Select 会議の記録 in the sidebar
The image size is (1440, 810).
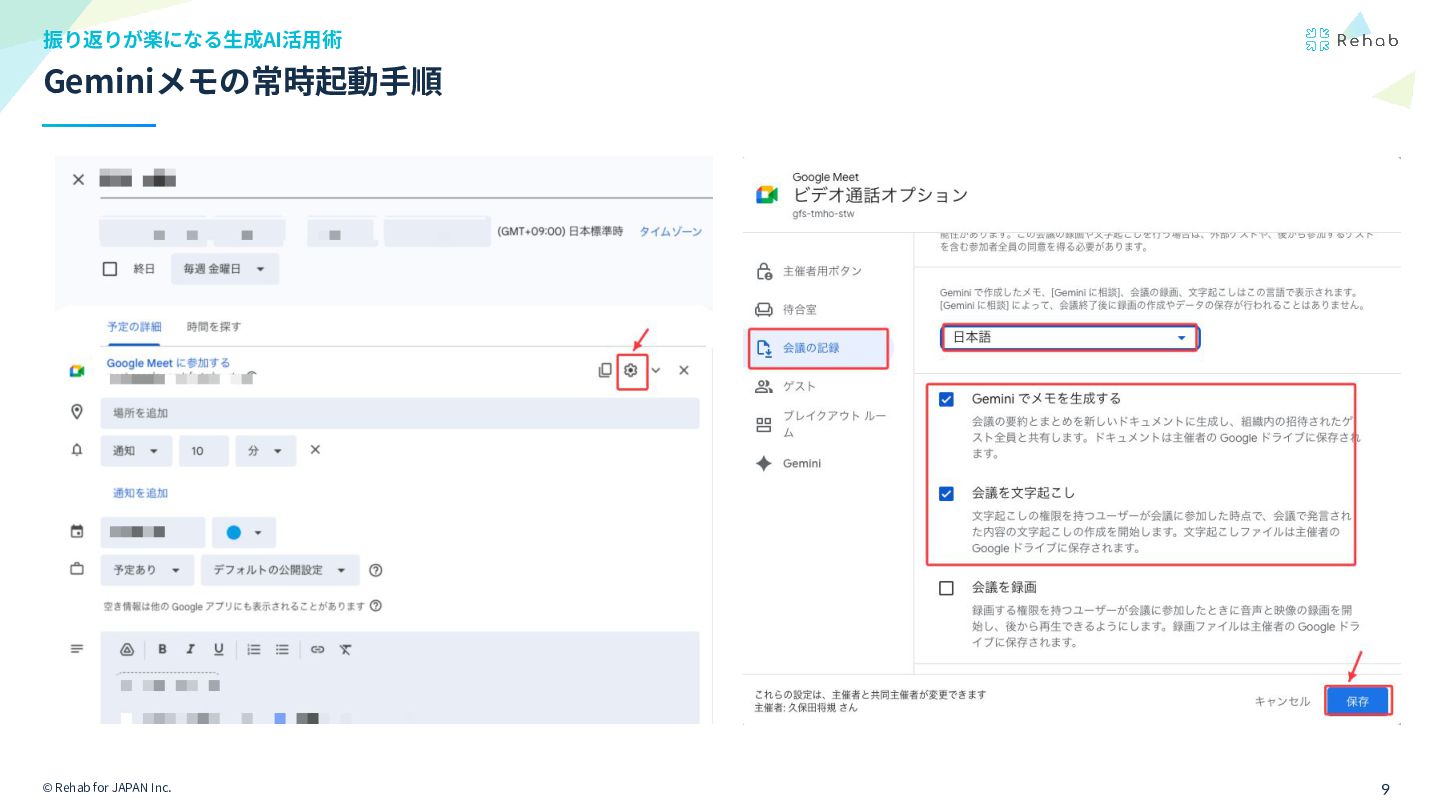[819, 348]
